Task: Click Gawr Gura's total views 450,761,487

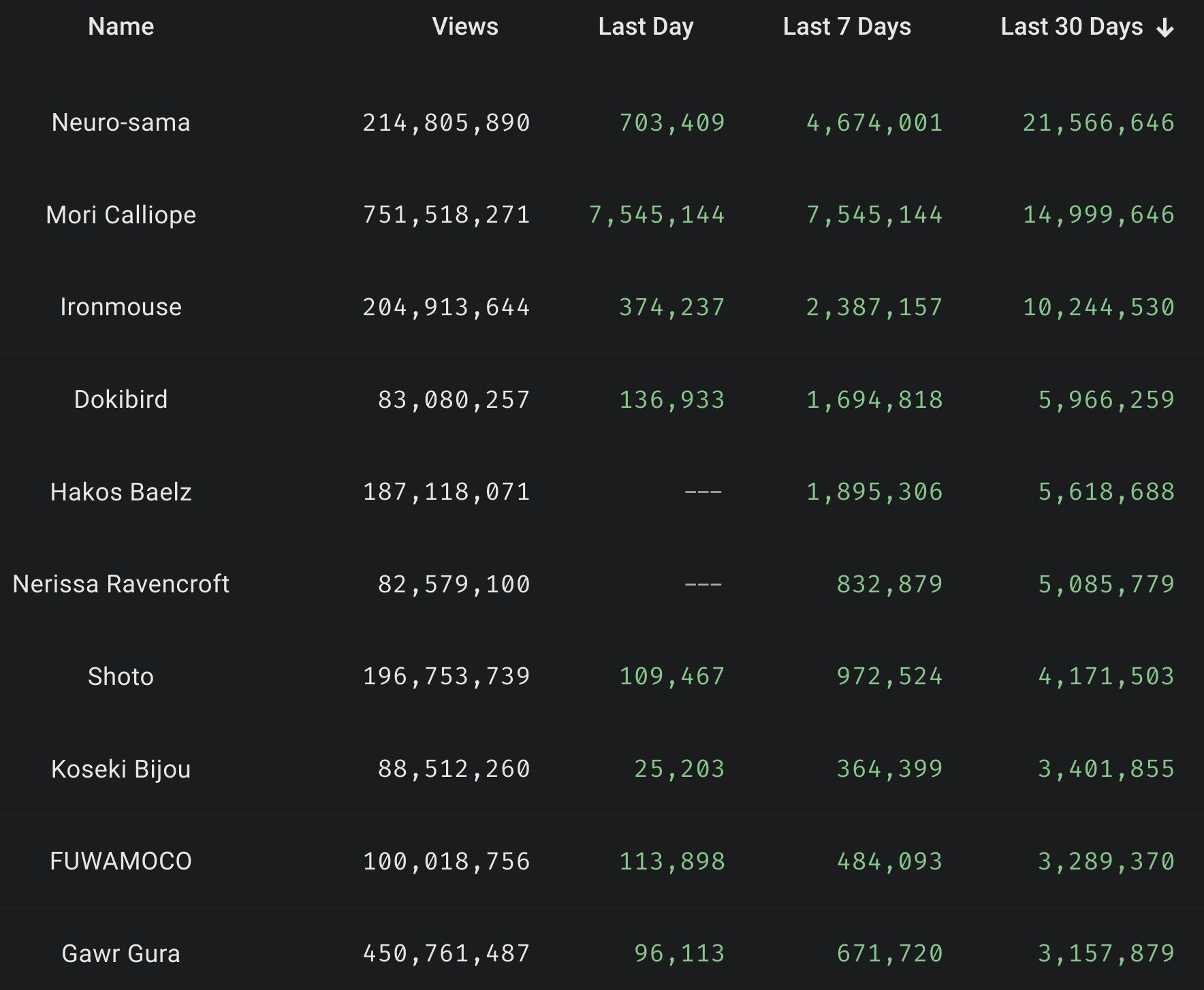Action: tap(446, 954)
